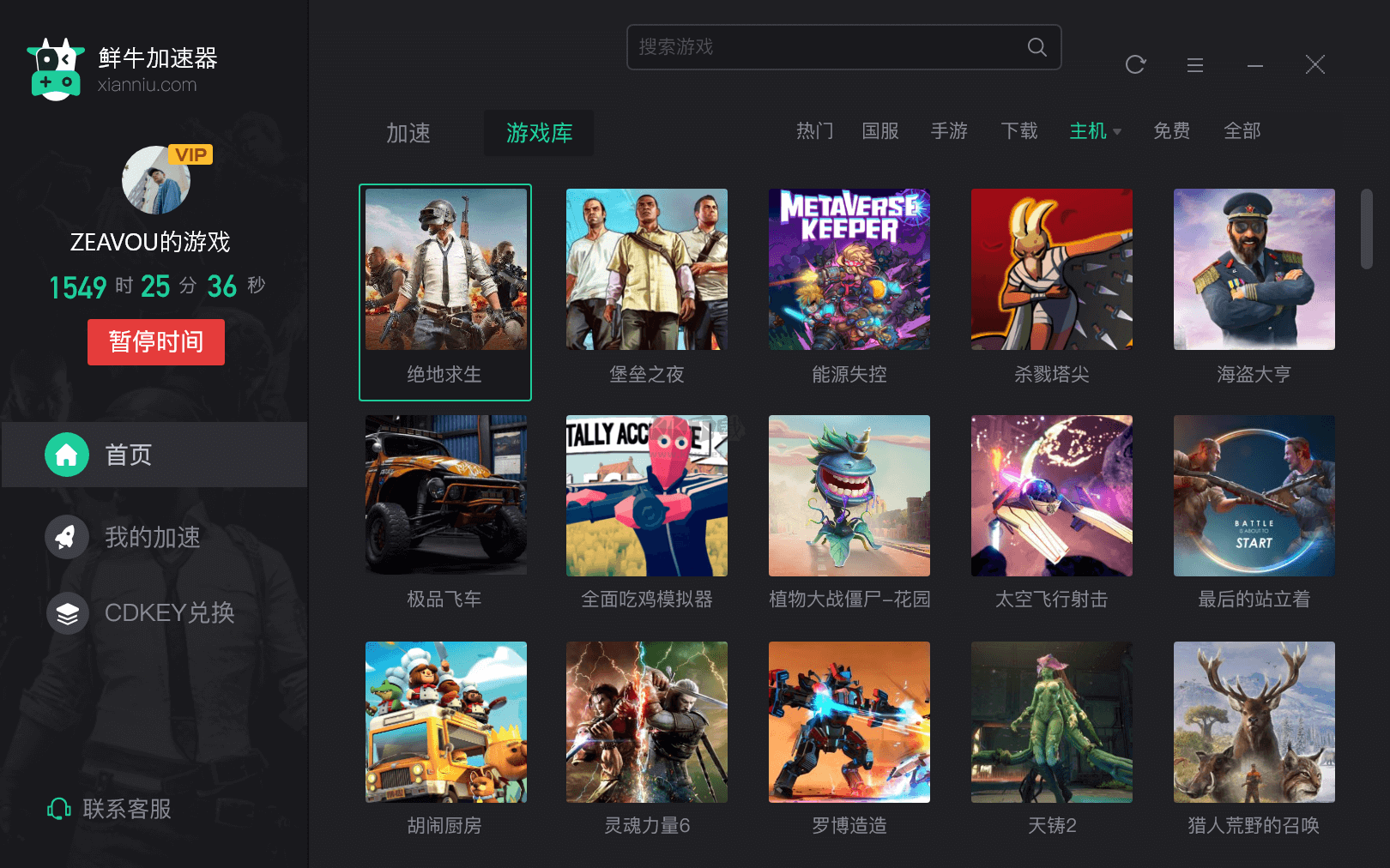The height and width of the screenshot is (868, 1390).
Task: Click the 极品飞车 game title text
Action: pos(444,600)
